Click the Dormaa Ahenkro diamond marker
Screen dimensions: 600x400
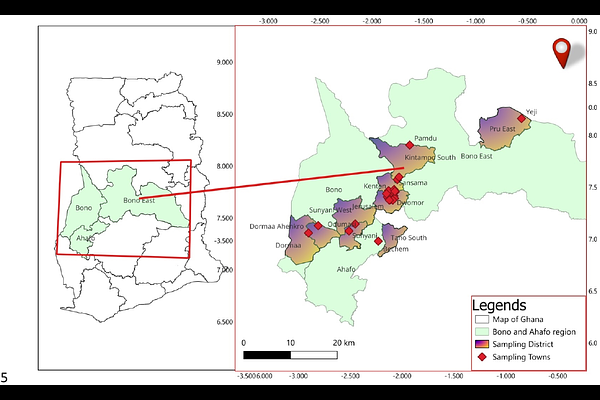coord(318,226)
